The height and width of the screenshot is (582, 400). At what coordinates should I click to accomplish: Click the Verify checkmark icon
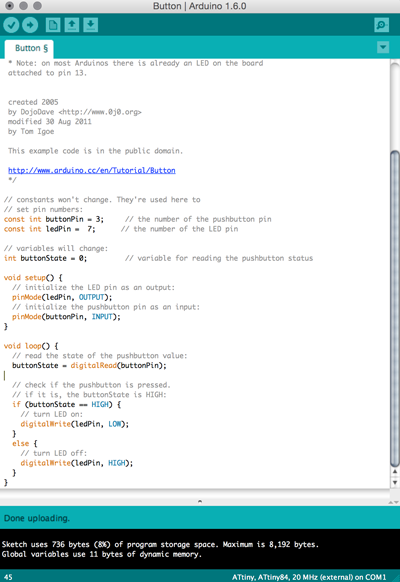[x=11, y=25]
